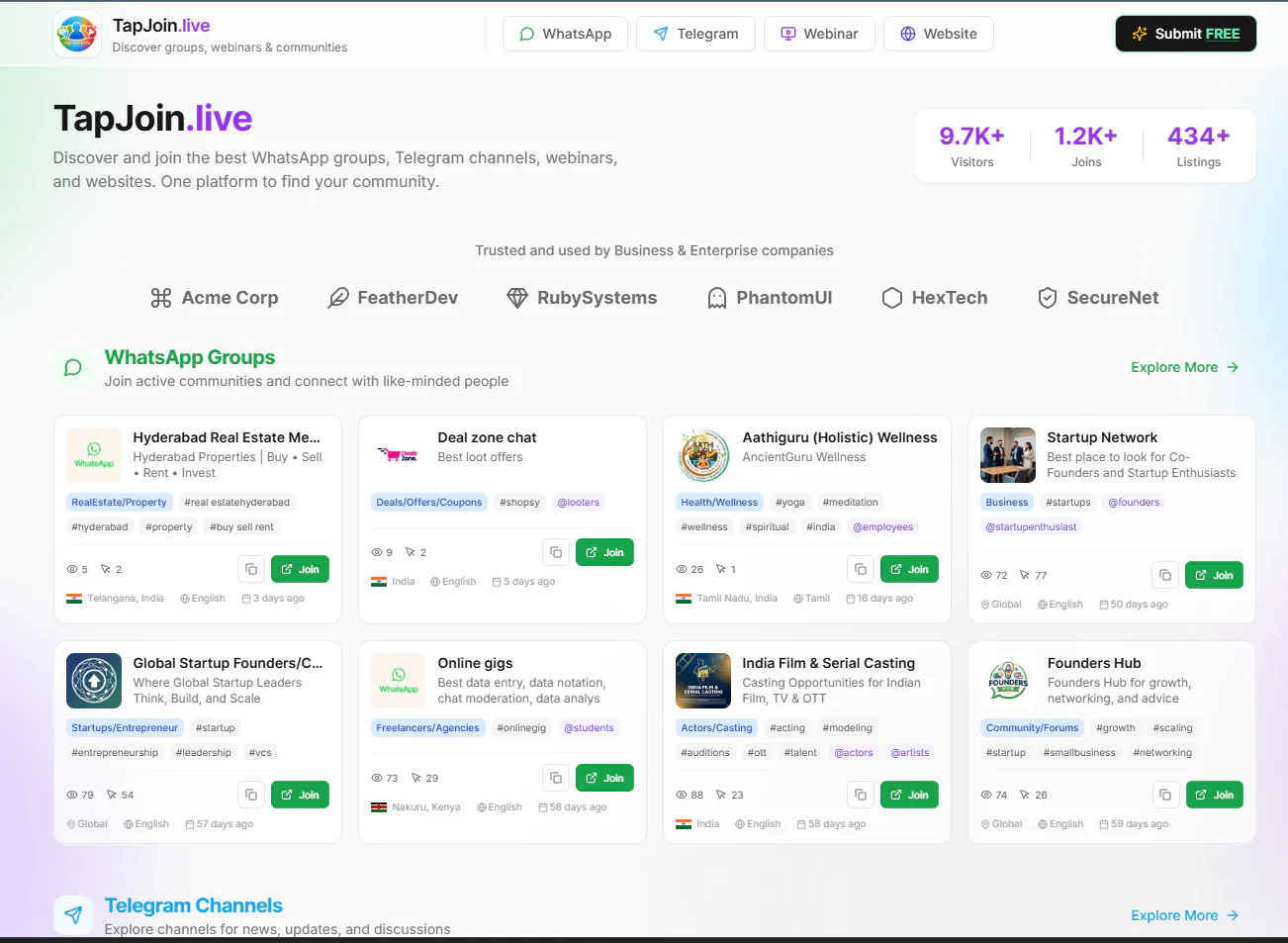Click the TapJoin.live logo icon
The image size is (1288, 943).
76,33
